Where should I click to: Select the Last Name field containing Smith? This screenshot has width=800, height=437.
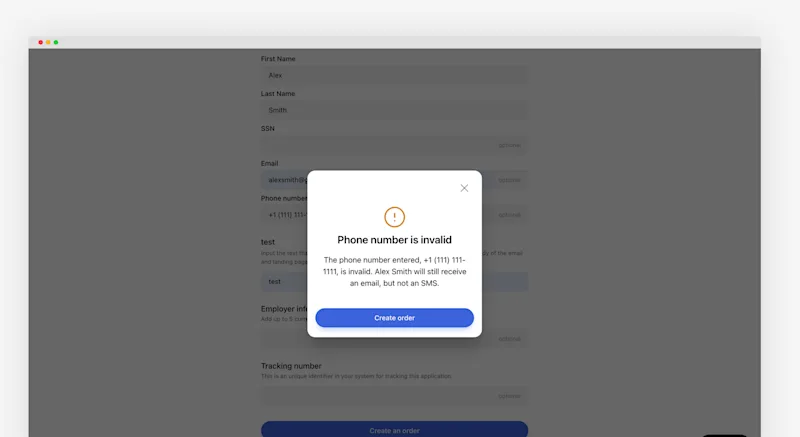pyautogui.click(x=394, y=110)
